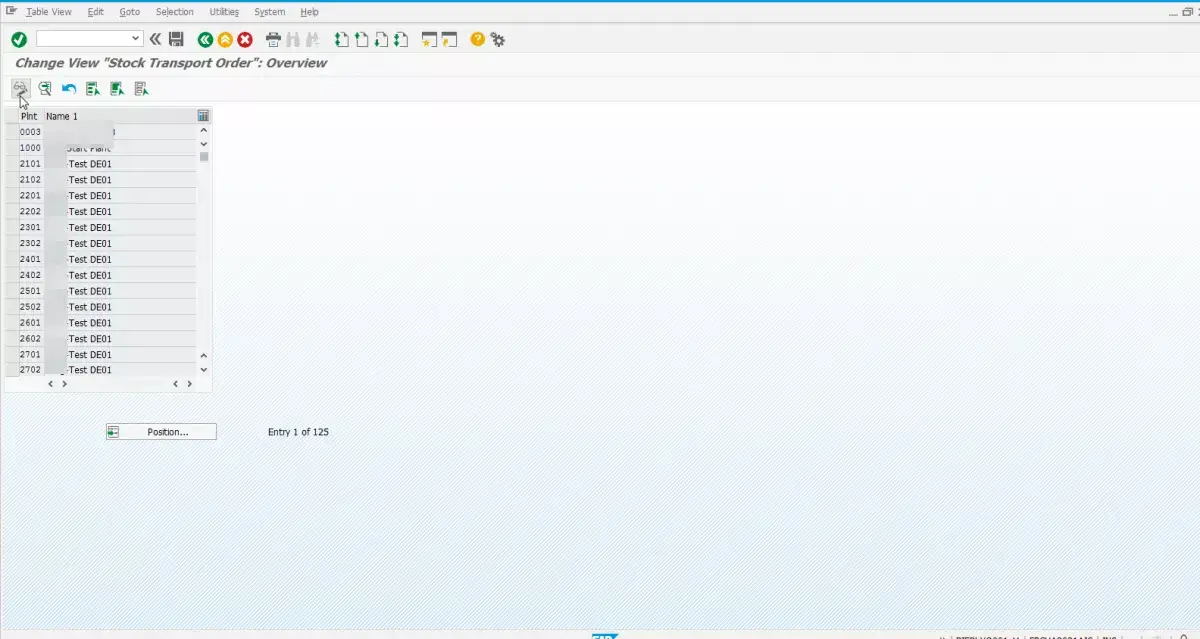The image size is (1200, 639).
Task: Click the Find binoculars icon
Action: tap(293, 39)
